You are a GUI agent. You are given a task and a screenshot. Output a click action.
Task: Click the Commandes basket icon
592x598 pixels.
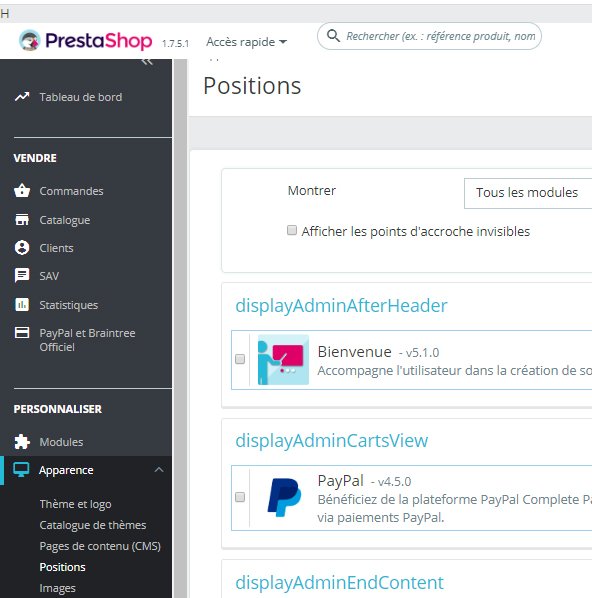[x=22, y=190]
